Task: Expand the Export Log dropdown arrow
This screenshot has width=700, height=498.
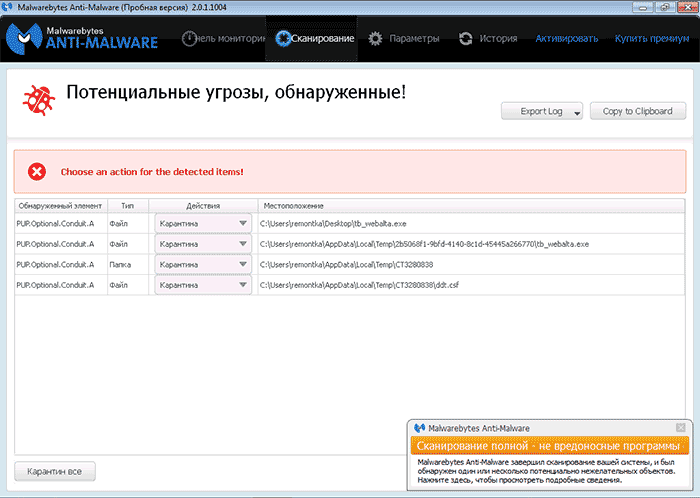Action: pos(577,113)
